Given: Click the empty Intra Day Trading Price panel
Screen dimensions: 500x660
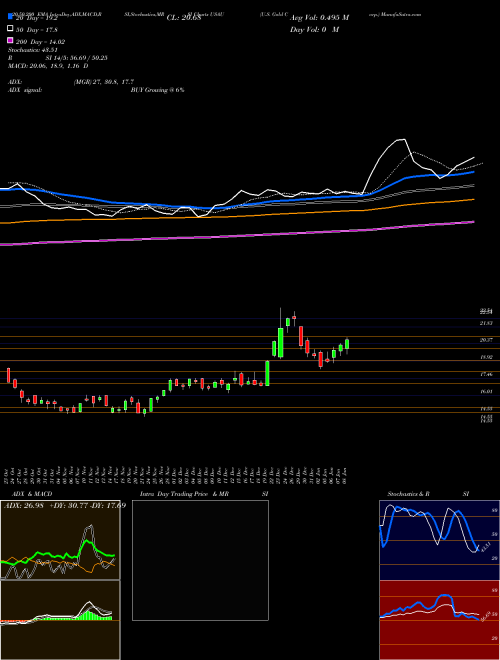Looking at the screenshot, I should tap(200, 560).
